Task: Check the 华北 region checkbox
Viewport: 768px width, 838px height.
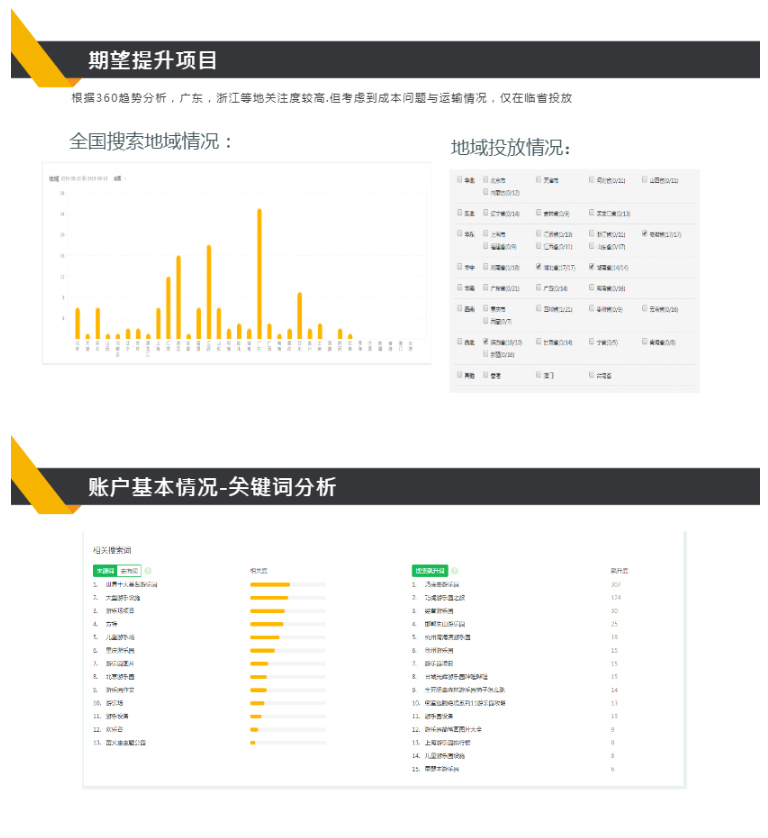Action: tap(460, 180)
